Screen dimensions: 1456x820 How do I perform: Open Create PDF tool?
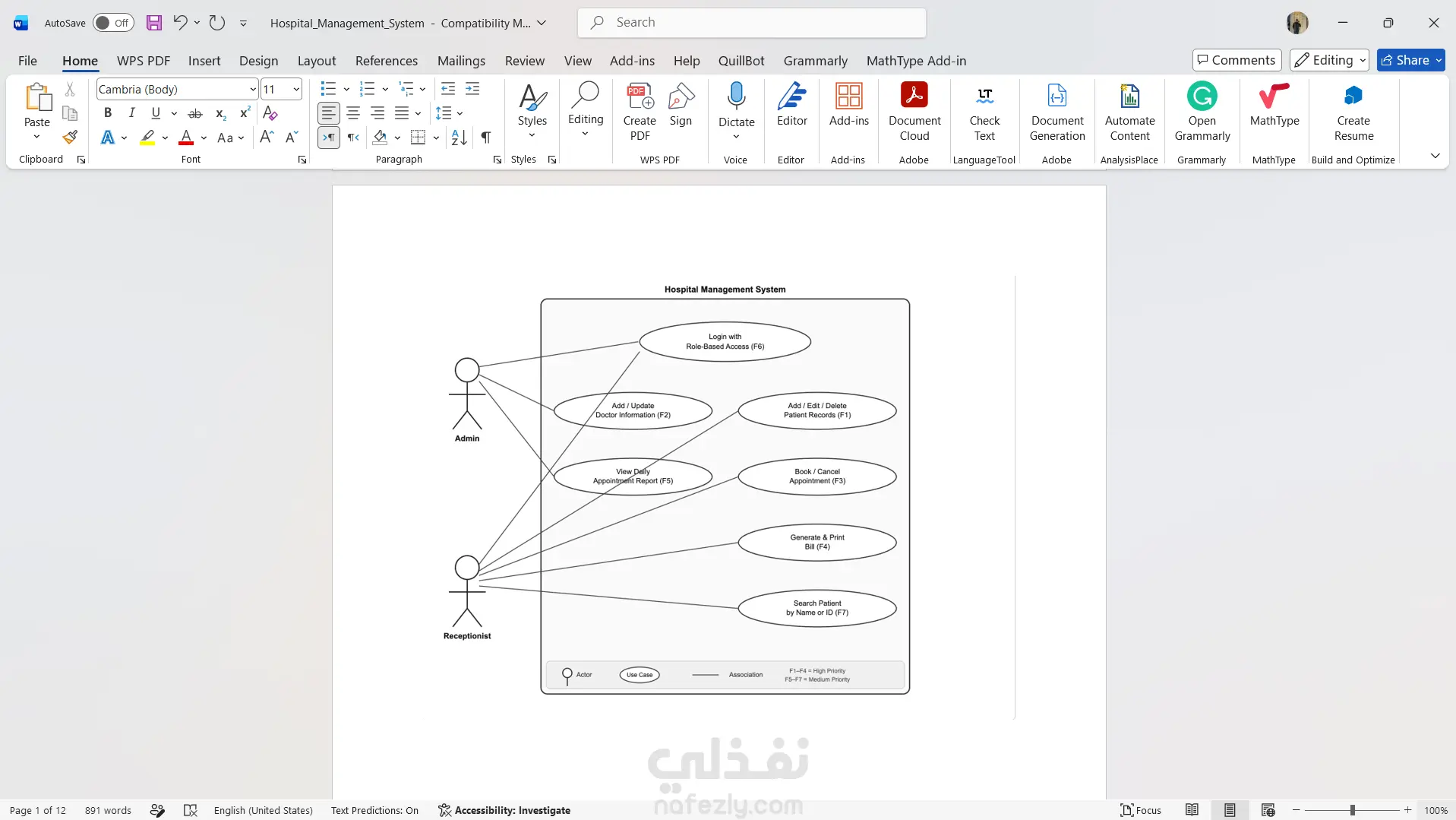640,112
